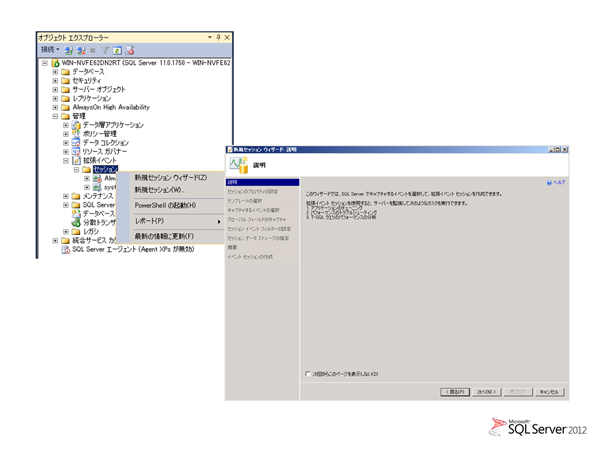Choose 新規セッション ウィザード(Z) from context menu

pos(171,178)
